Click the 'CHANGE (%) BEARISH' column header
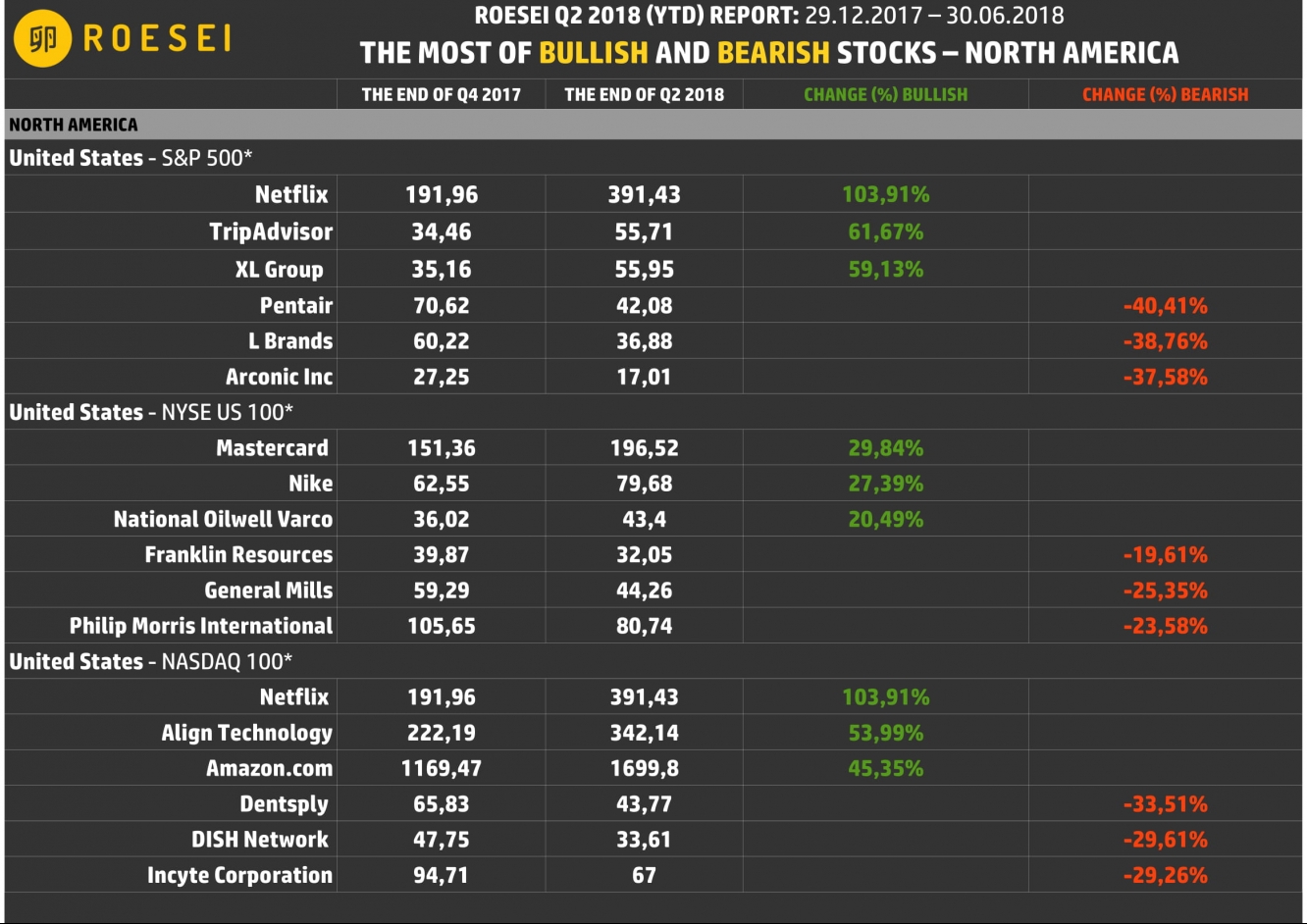 (1166, 94)
